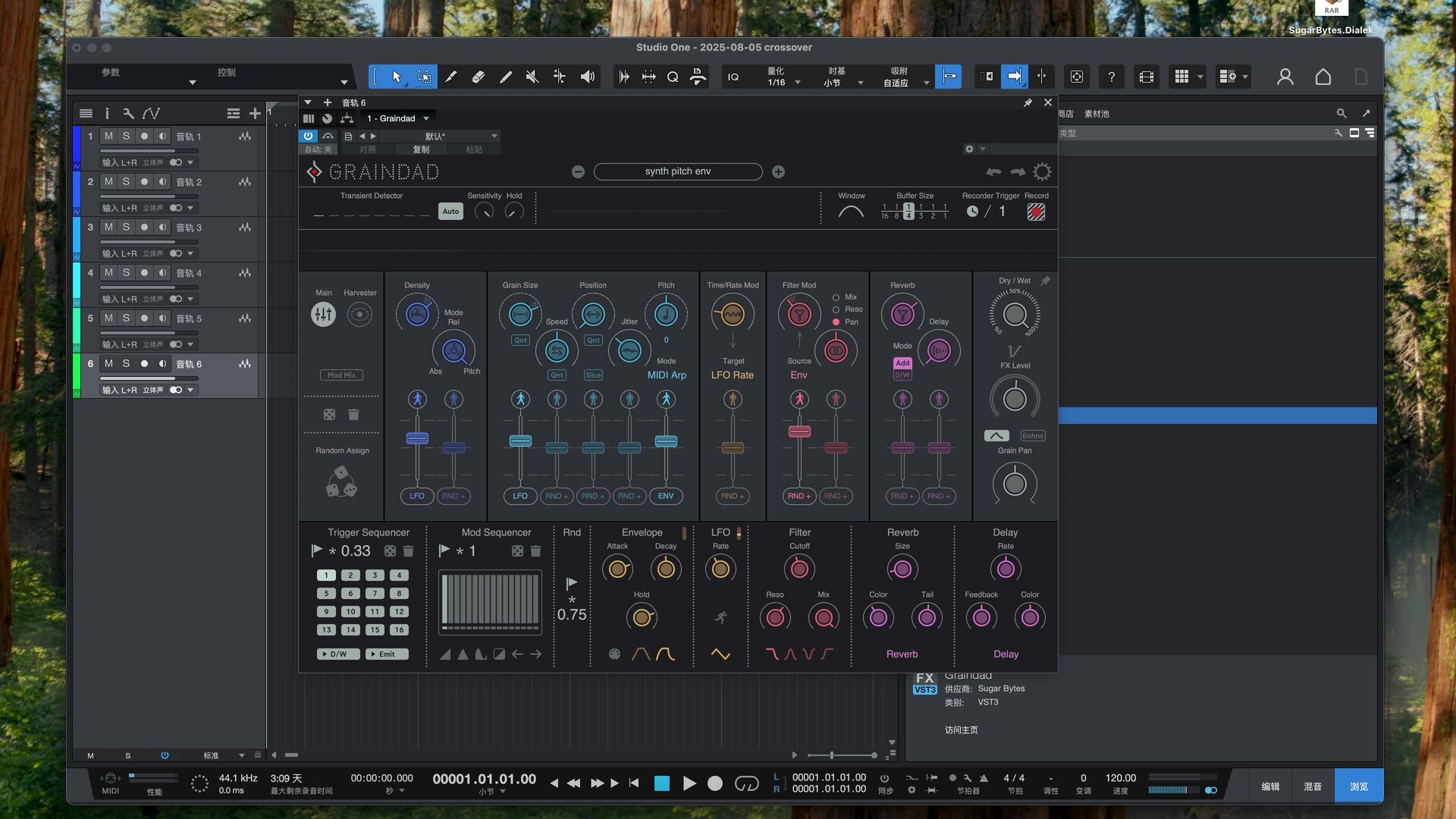Expand the plugin window menu arrow beside 音轨 6
1456x819 pixels.
[x=308, y=102]
